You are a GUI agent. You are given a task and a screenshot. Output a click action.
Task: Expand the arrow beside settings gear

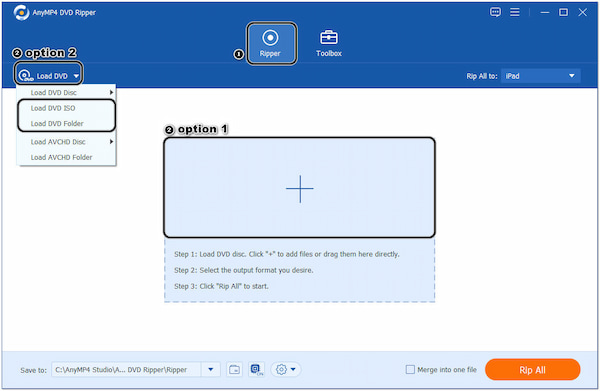(293, 370)
